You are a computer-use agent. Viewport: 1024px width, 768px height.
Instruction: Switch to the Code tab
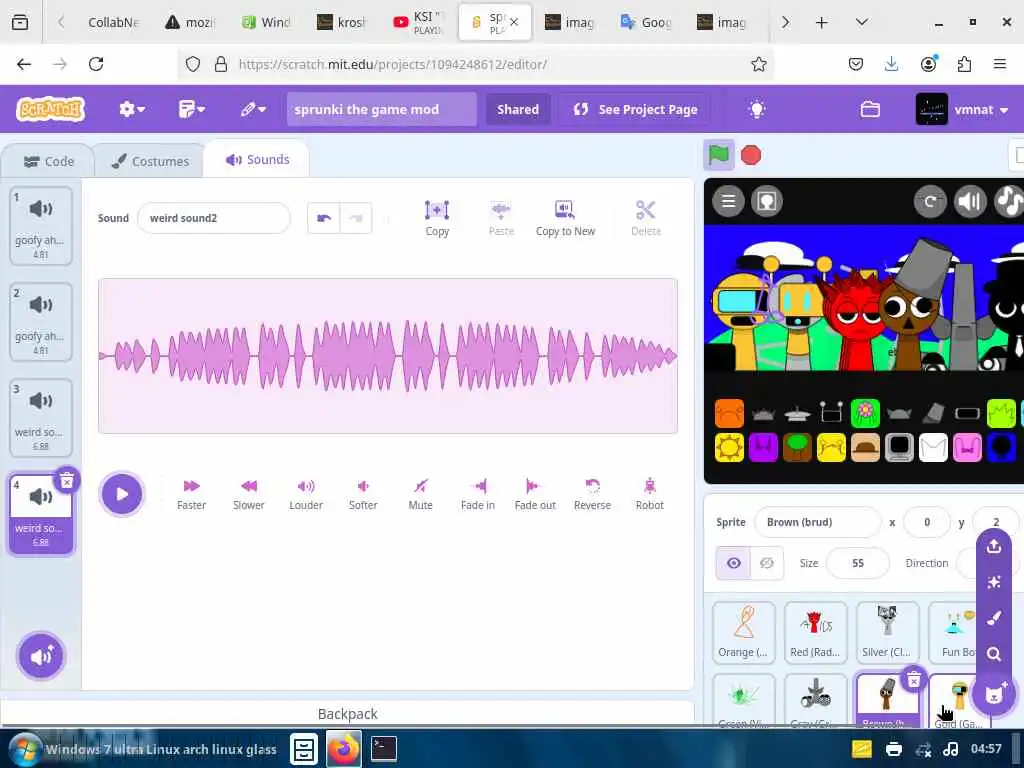(48, 161)
